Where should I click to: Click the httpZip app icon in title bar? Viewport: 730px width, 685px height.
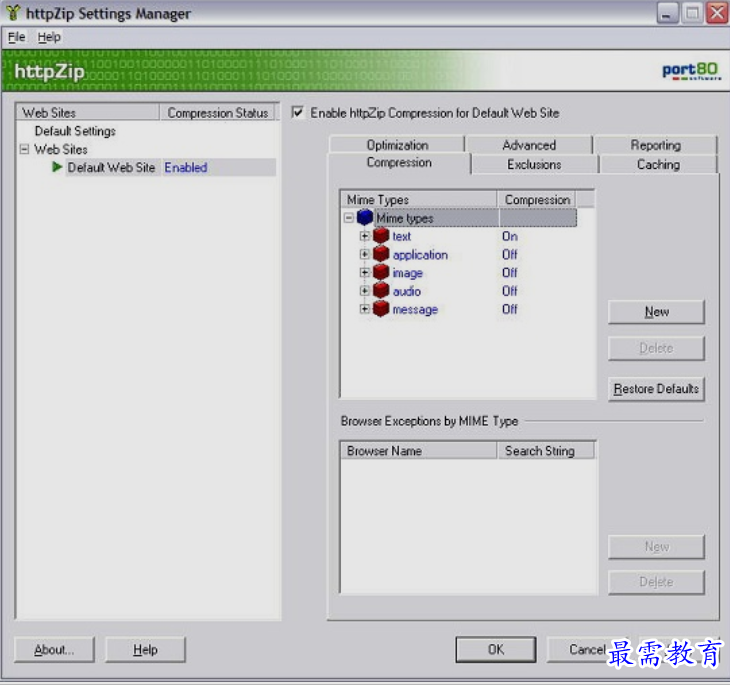13,13
